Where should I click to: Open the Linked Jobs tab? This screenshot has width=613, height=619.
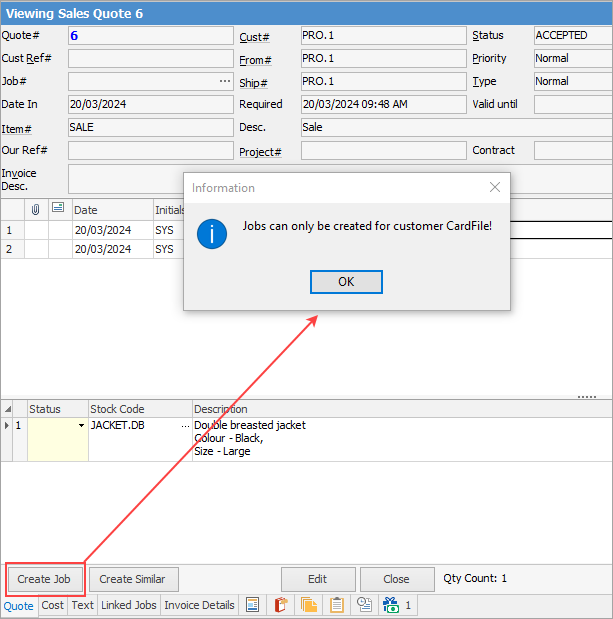pos(129,605)
